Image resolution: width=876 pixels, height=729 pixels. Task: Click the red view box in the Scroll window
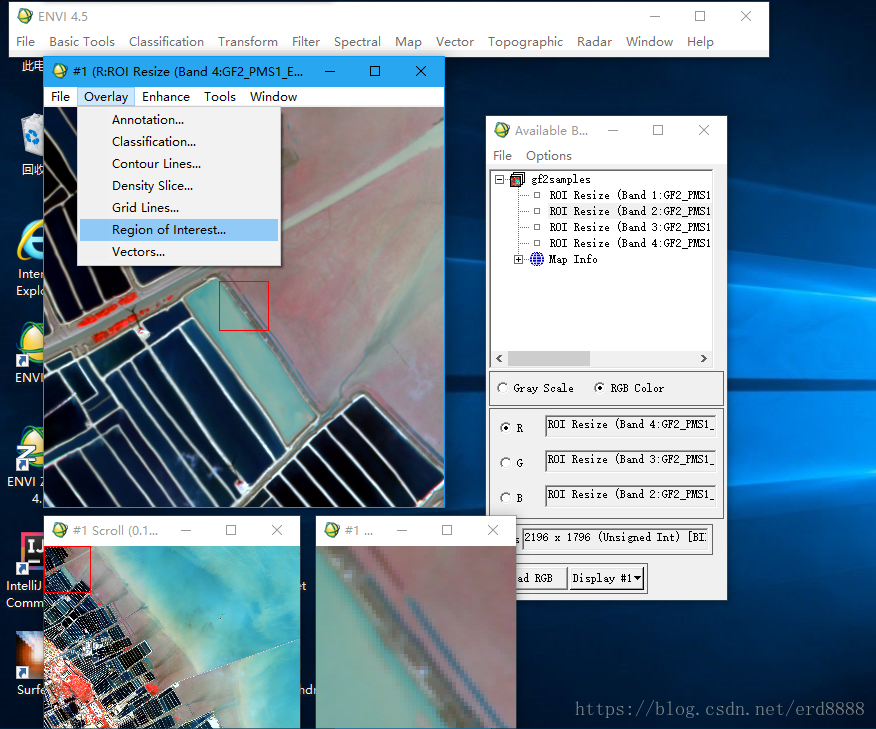click(x=67, y=569)
